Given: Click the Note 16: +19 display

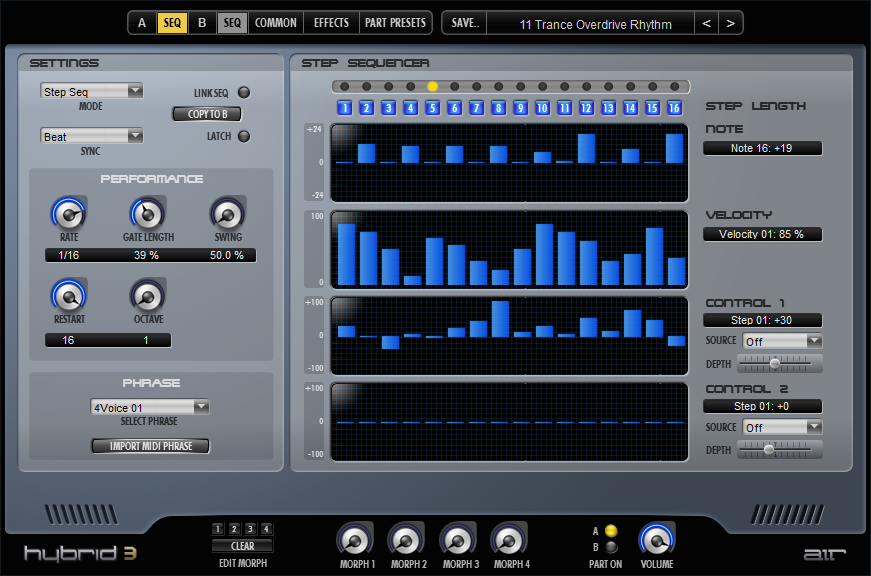Looking at the screenshot, I should coord(762,148).
